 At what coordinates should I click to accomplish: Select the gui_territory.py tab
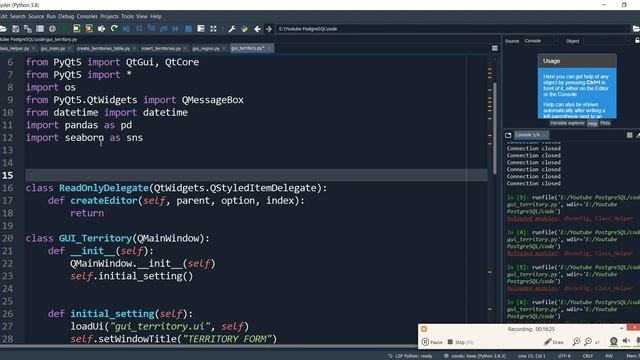(248, 48)
